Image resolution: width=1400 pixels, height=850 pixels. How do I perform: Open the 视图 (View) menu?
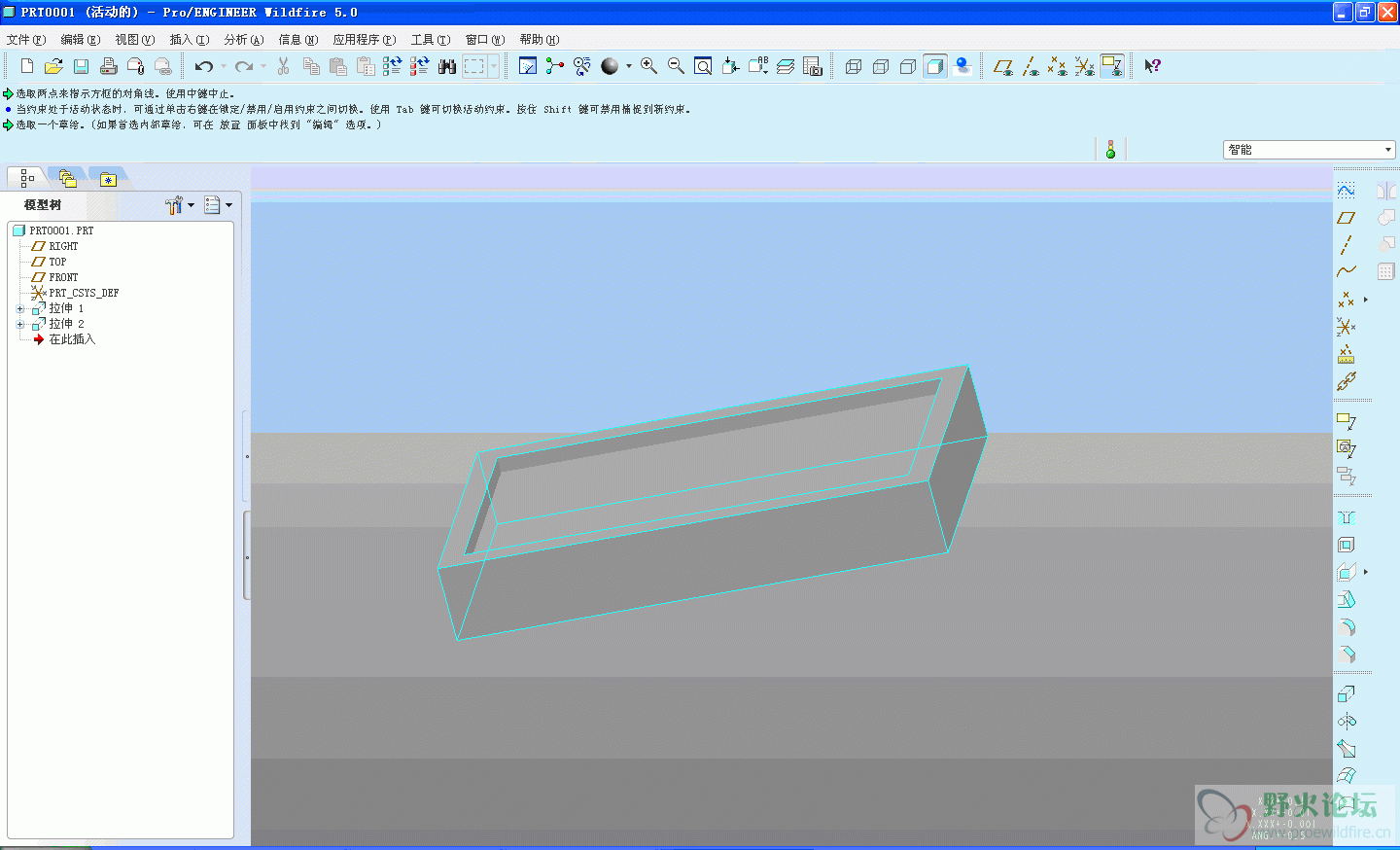click(135, 40)
